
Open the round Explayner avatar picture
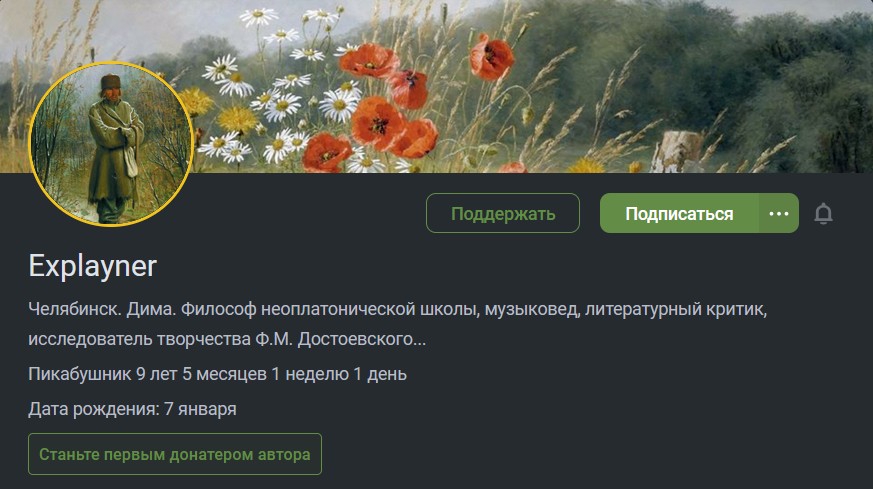click(111, 144)
